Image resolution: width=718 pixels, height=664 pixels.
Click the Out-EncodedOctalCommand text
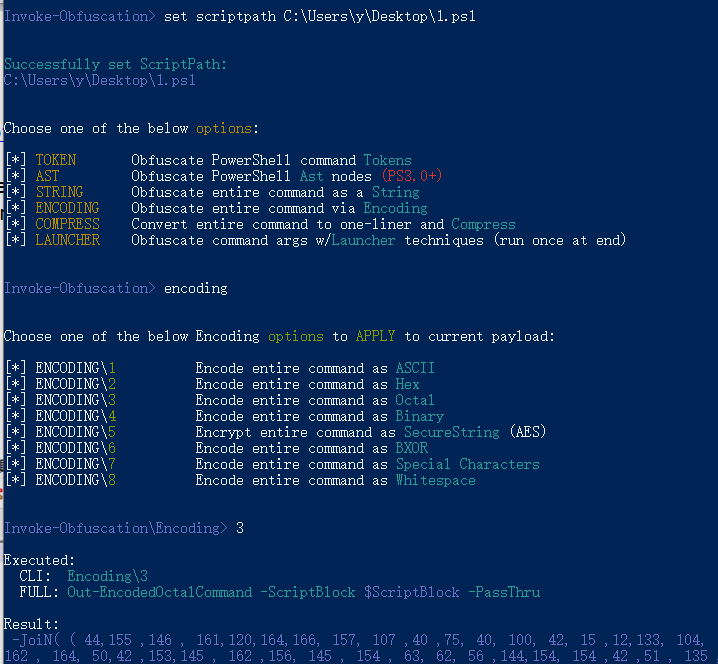tap(159, 593)
